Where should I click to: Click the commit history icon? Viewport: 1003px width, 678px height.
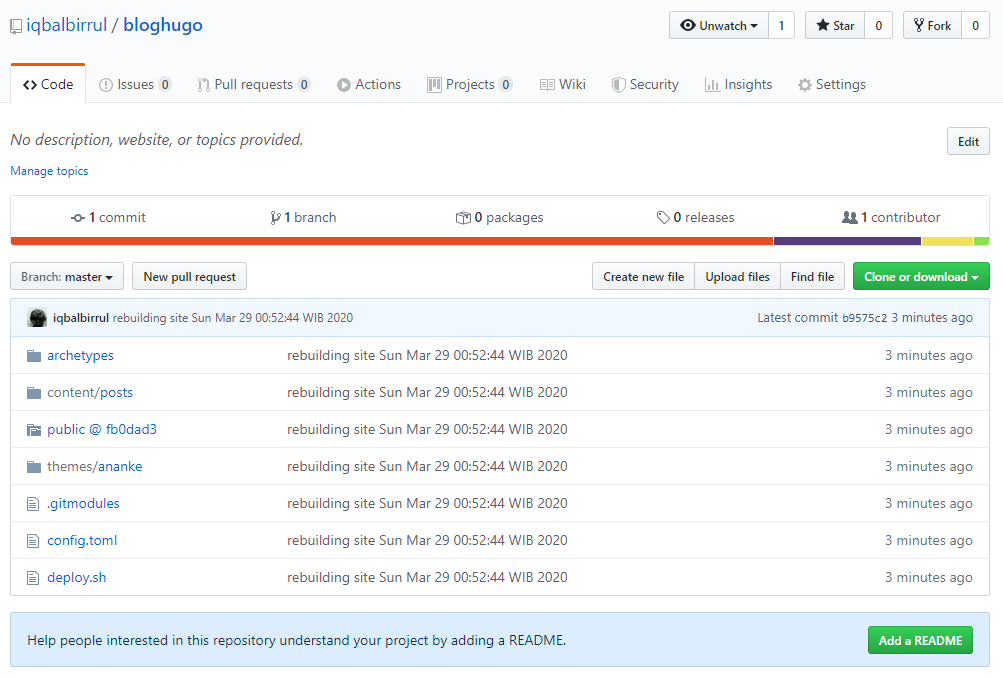coord(78,218)
